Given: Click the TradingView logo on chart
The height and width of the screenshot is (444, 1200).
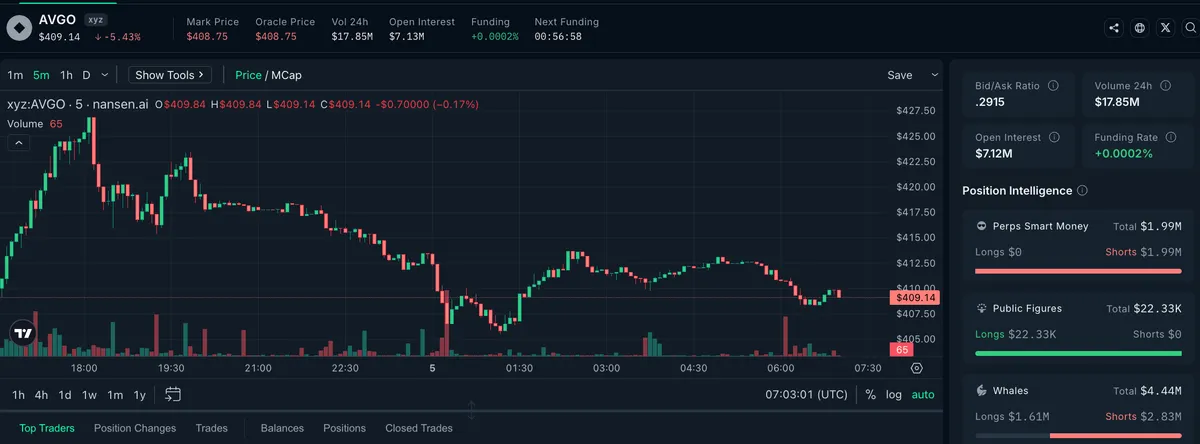Looking at the screenshot, I should 23,333.
